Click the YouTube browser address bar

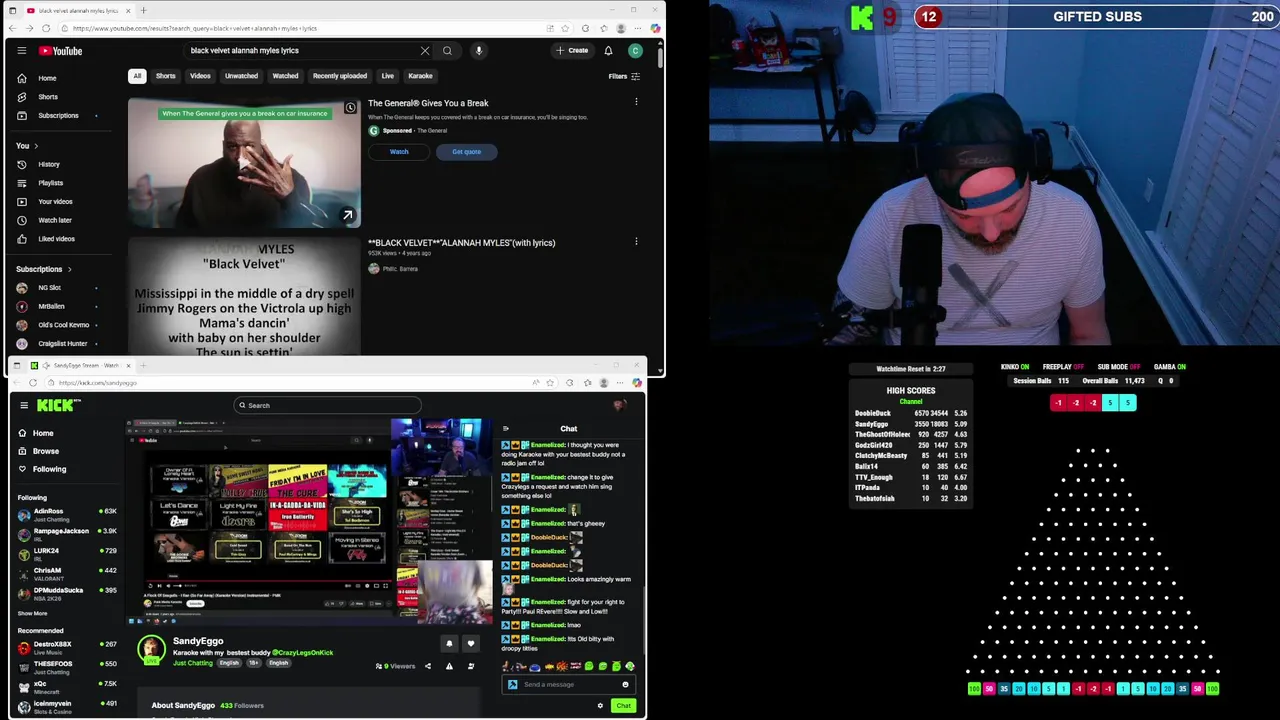300,28
